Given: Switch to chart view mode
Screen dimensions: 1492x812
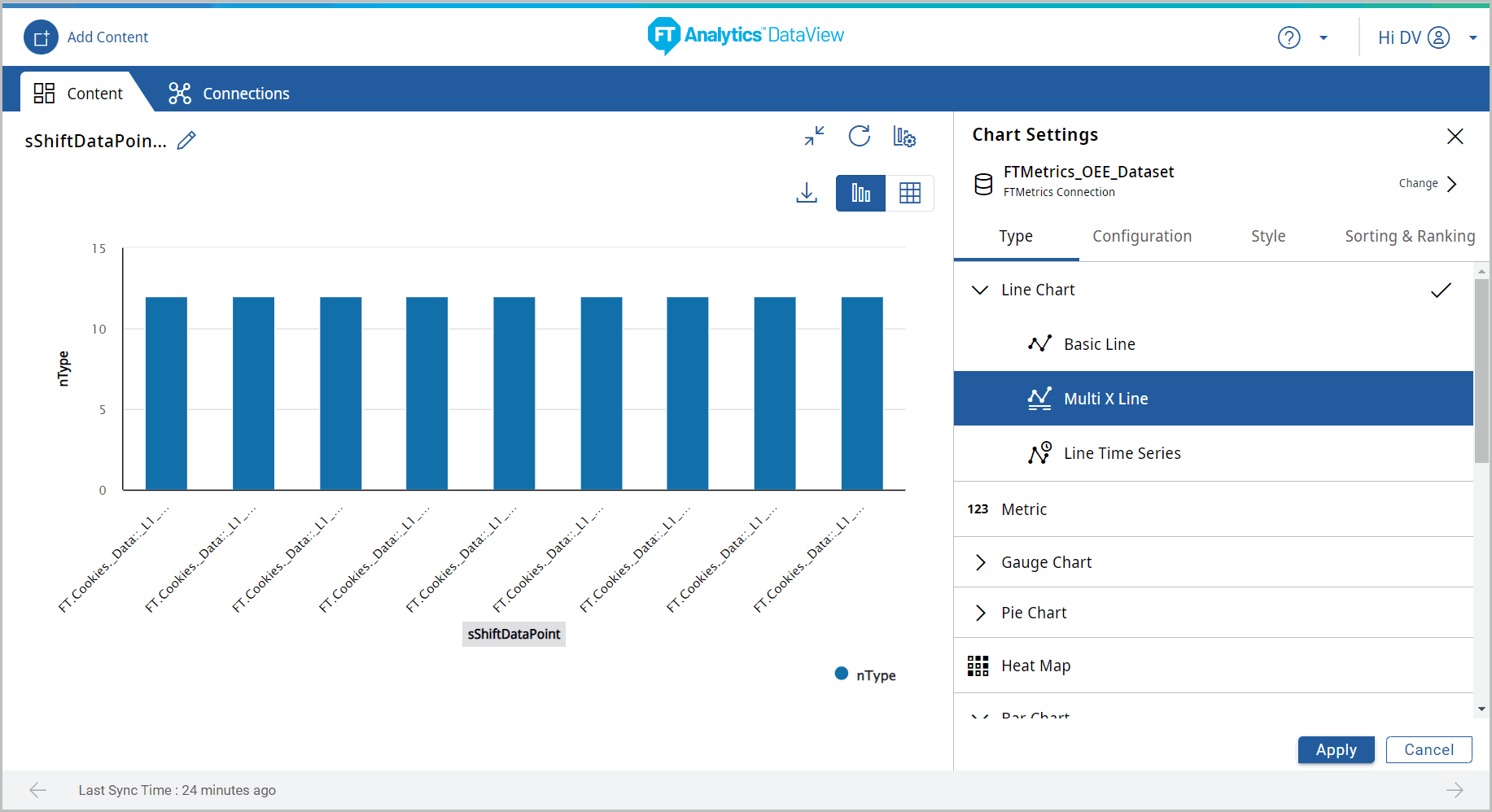Looking at the screenshot, I should (860, 193).
